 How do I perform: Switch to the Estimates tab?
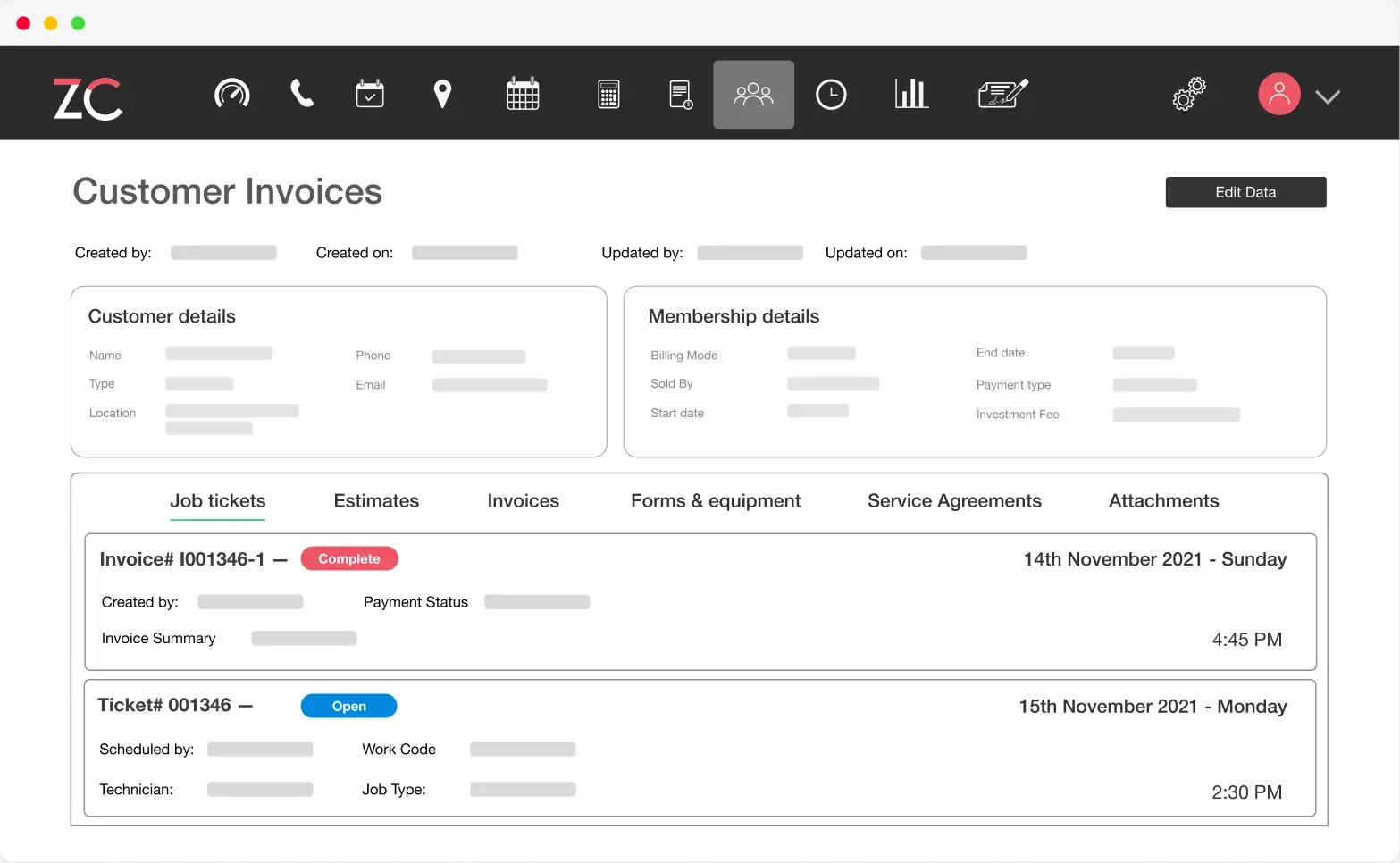point(376,501)
